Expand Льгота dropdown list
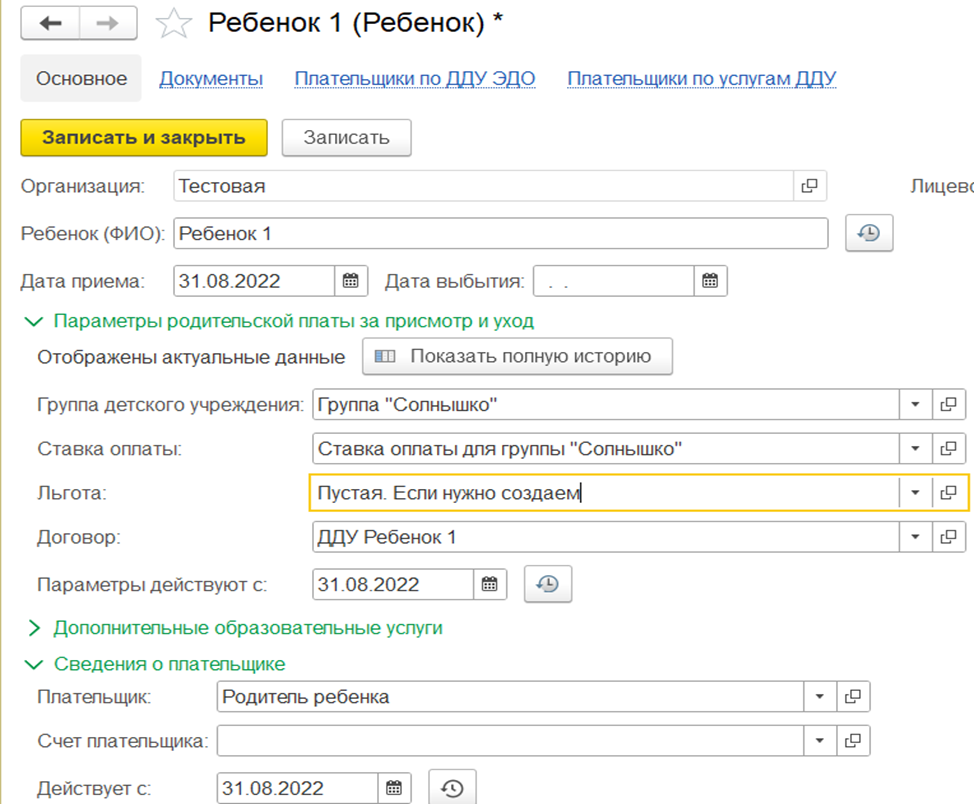 916,493
